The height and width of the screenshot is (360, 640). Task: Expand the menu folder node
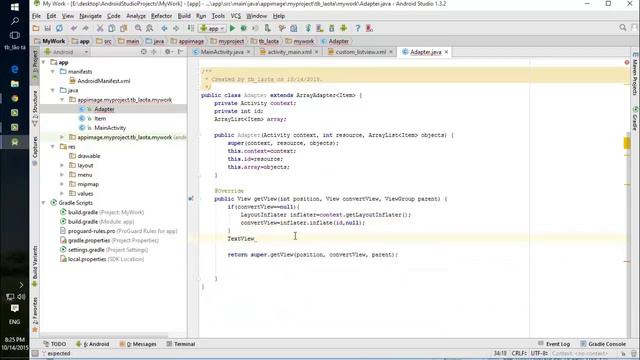coord(62,175)
